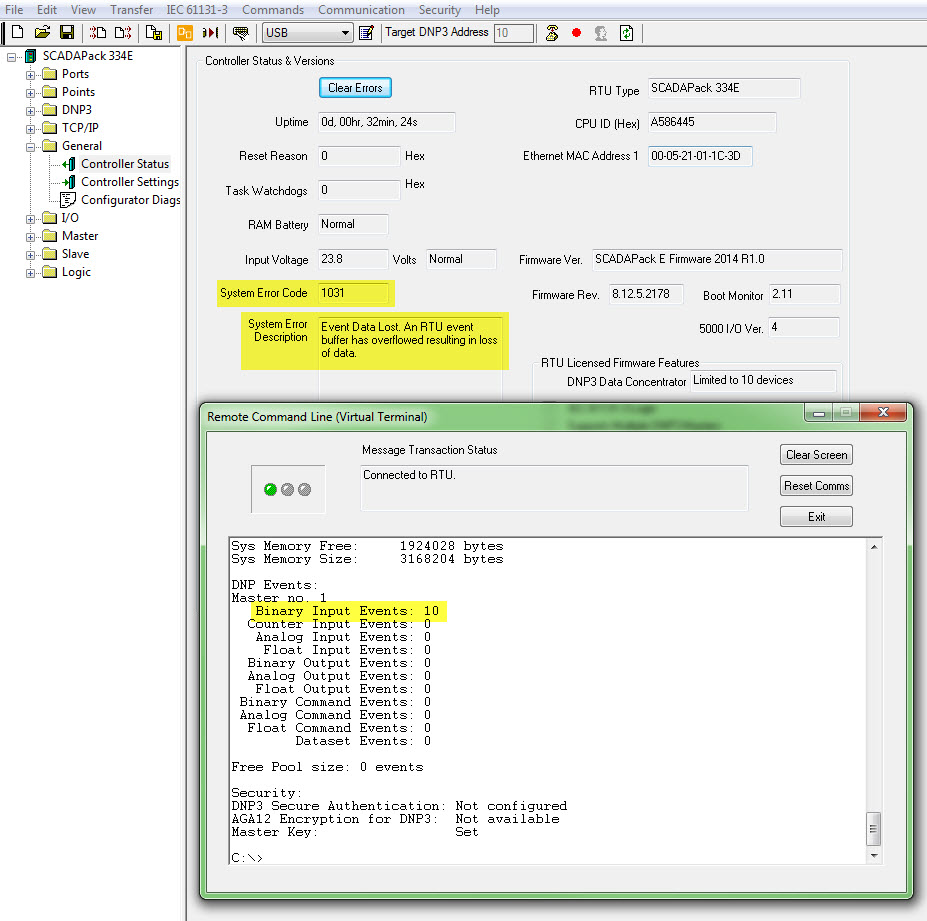Open the Commands menu
This screenshot has height=921, width=927.
[273, 10]
